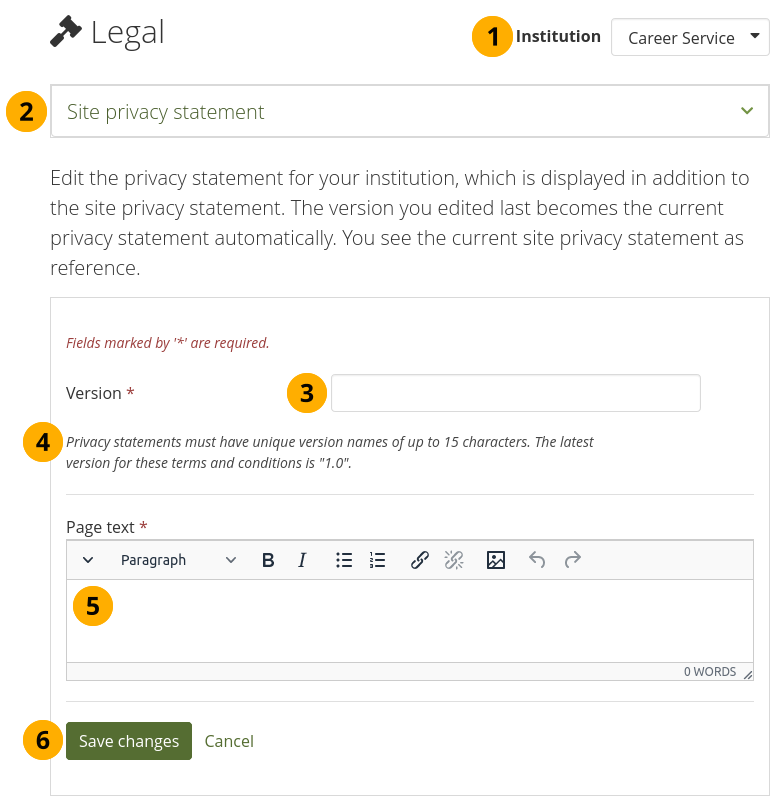Image resolution: width=775 pixels, height=801 pixels.
Task: Click the Cancel link
Action: (x=229, y=741)
